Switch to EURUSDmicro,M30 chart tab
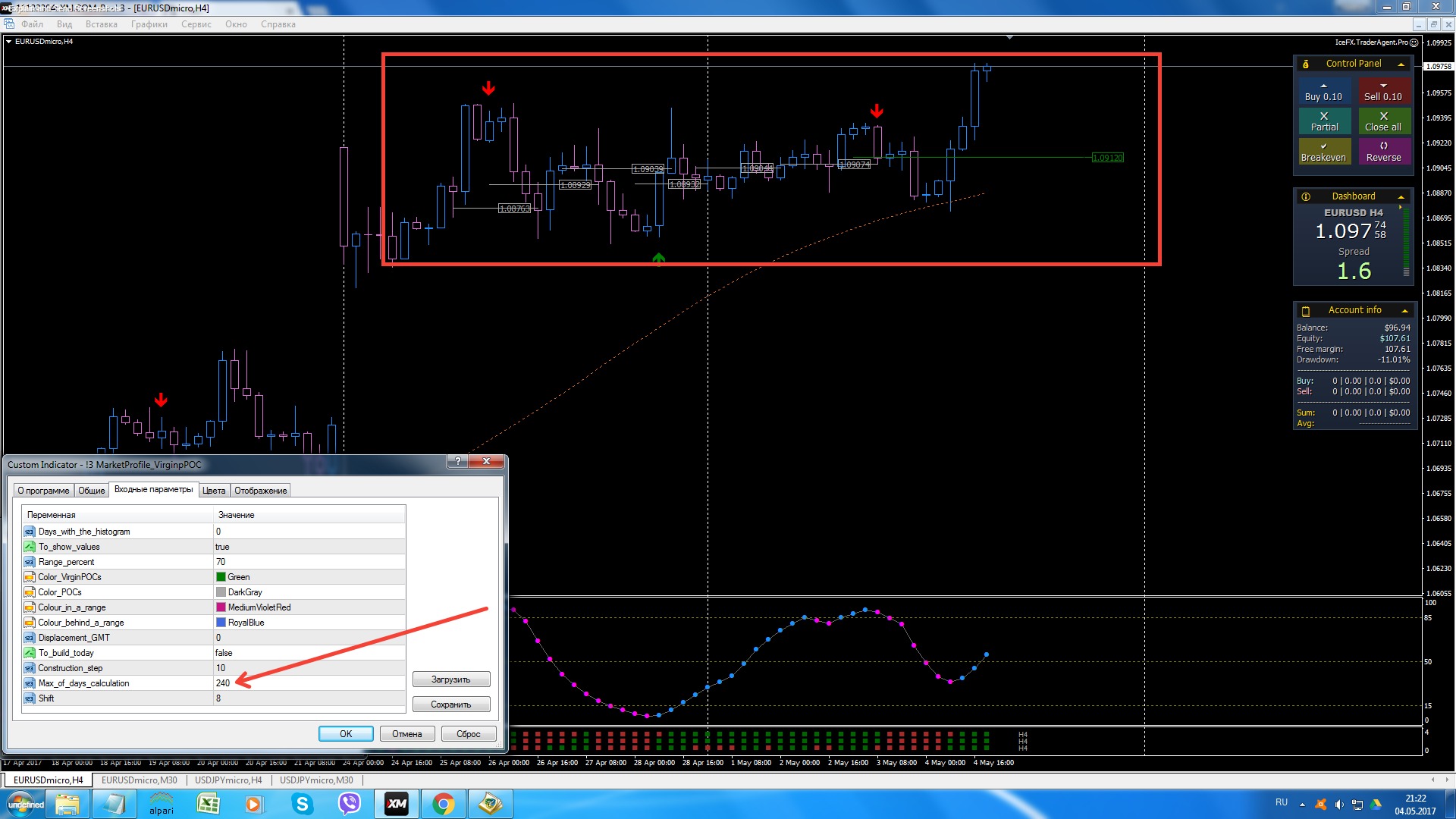Image resolution: width=1456 pixels, height=819 pixels. click(x=140, y=780)
